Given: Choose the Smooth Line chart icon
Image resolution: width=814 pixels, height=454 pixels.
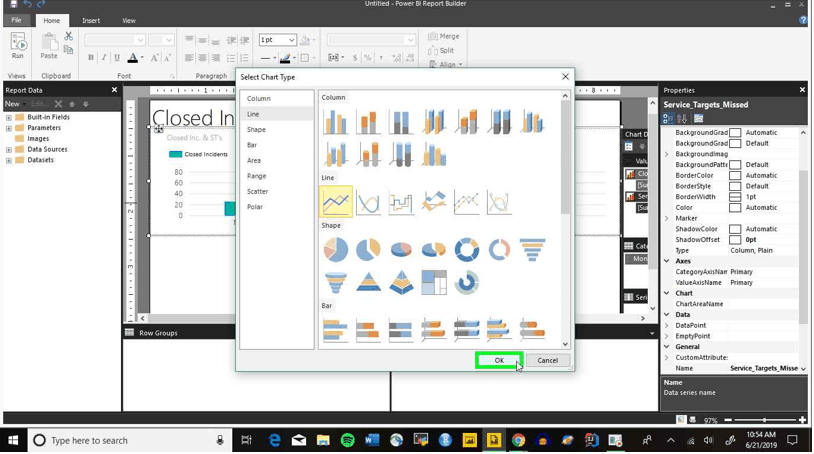Looking at the screenshot, I should (x=368, y=201).
